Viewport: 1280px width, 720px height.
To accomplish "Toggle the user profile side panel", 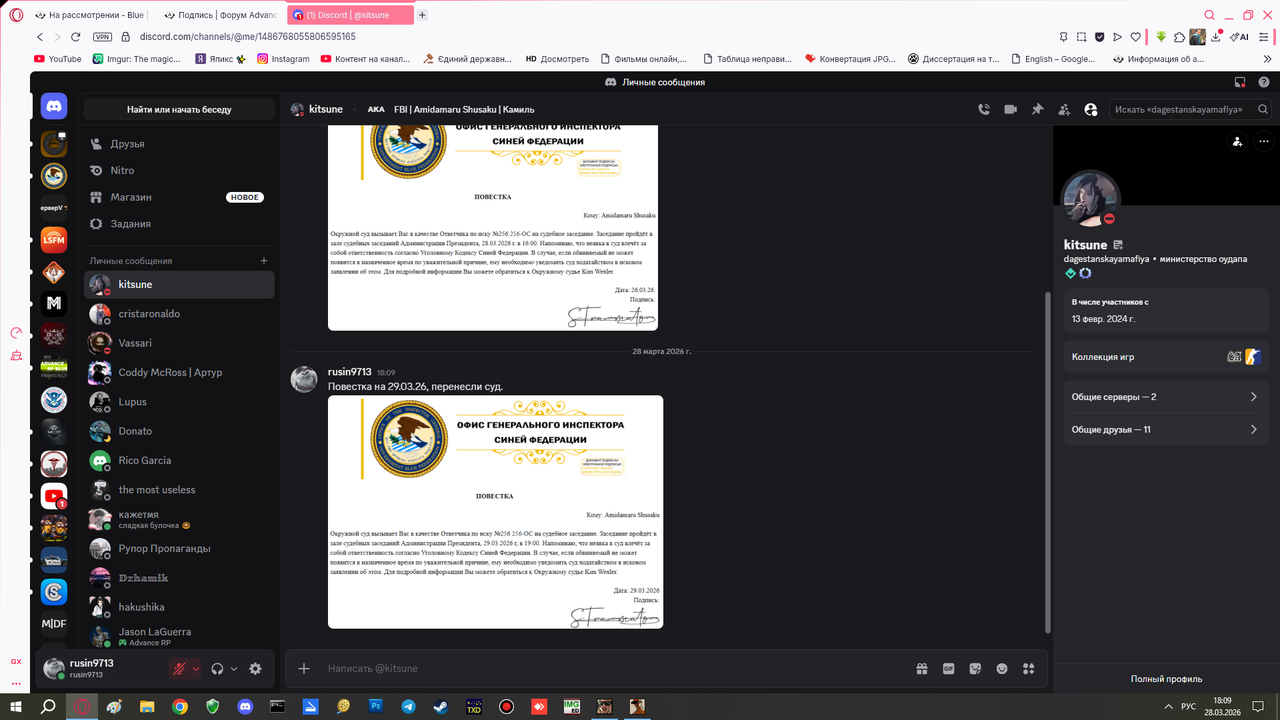I will [x=1091, y=109].
